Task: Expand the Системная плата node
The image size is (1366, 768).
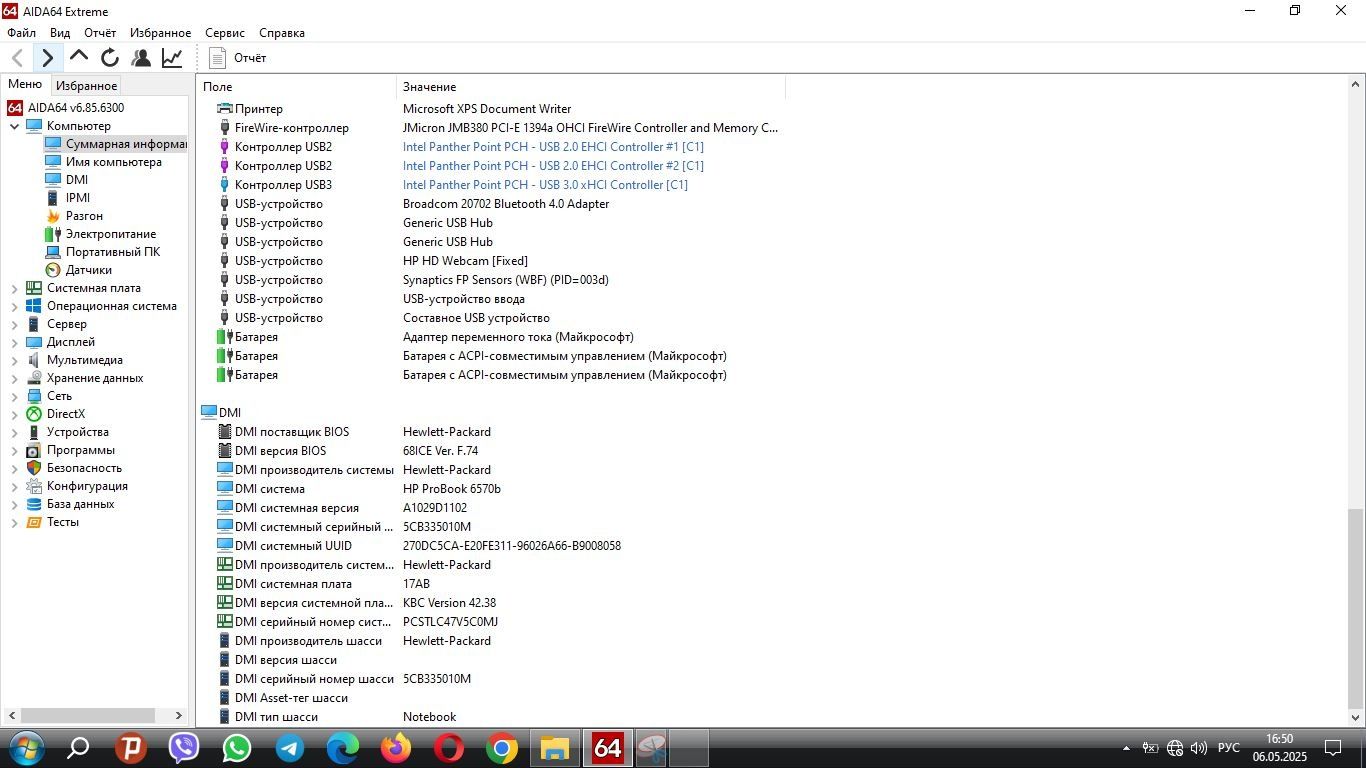Action: pyautogui.click(x=15, y=288)
